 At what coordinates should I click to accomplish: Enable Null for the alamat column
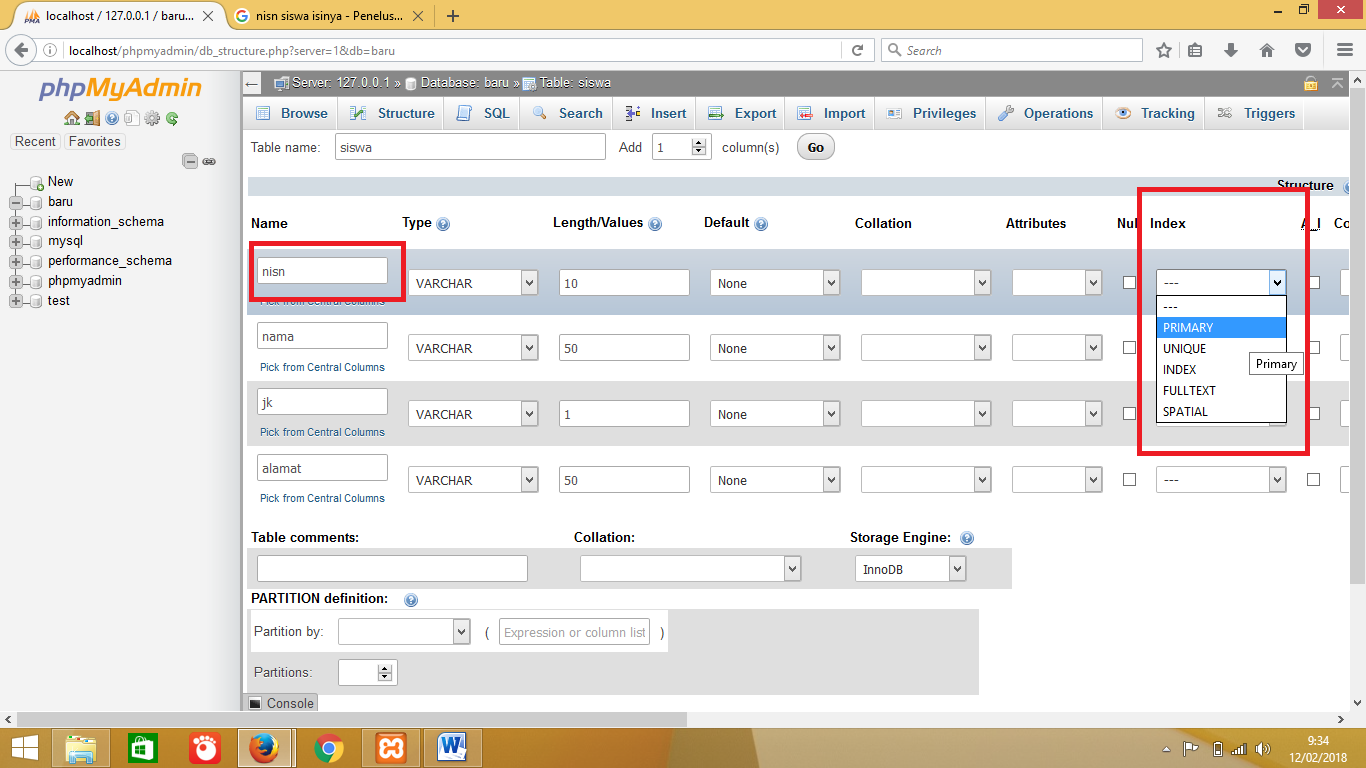pyautogui.click(x=1130, y=479)
